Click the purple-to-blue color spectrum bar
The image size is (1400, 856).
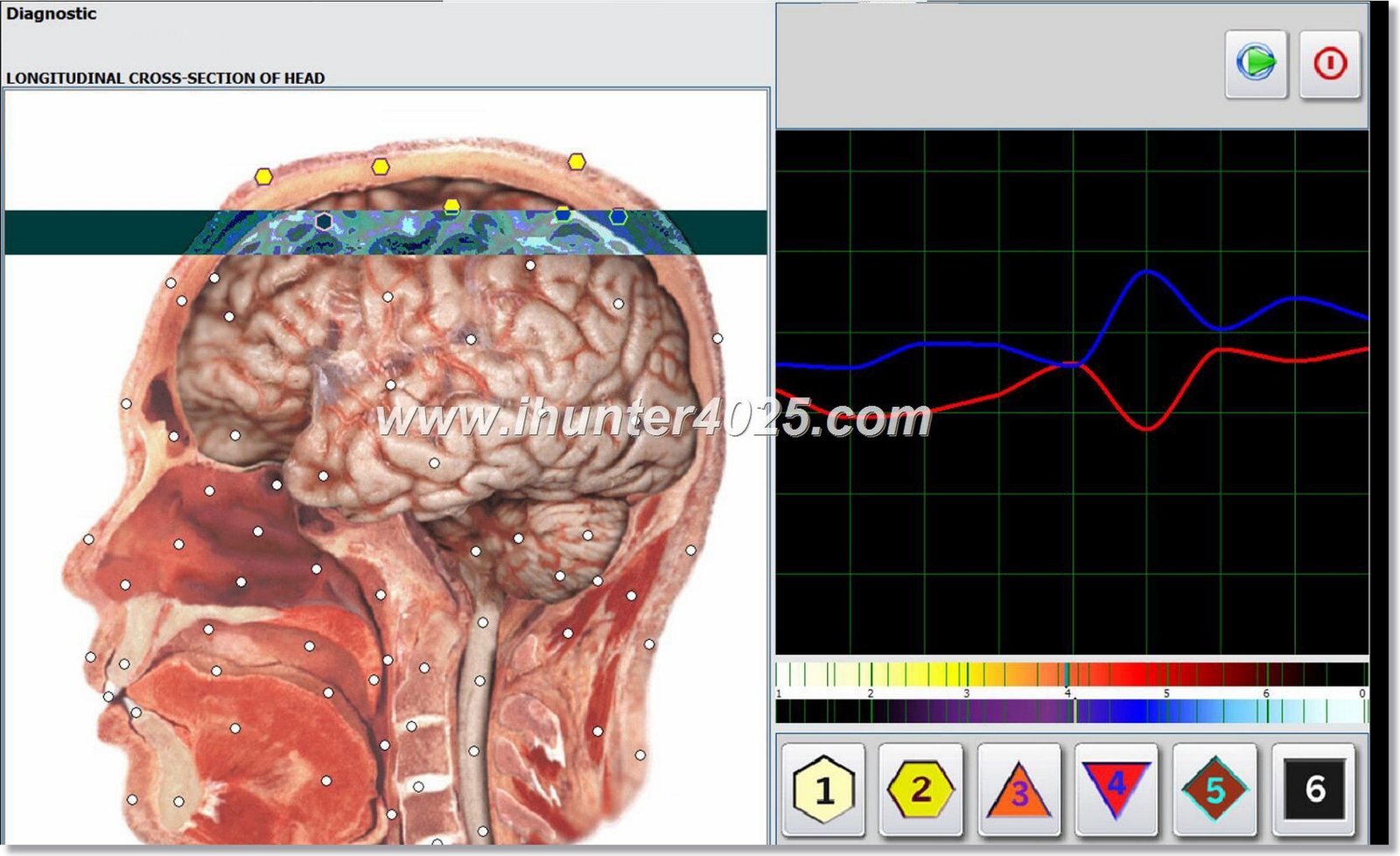tap(1071, 711)
